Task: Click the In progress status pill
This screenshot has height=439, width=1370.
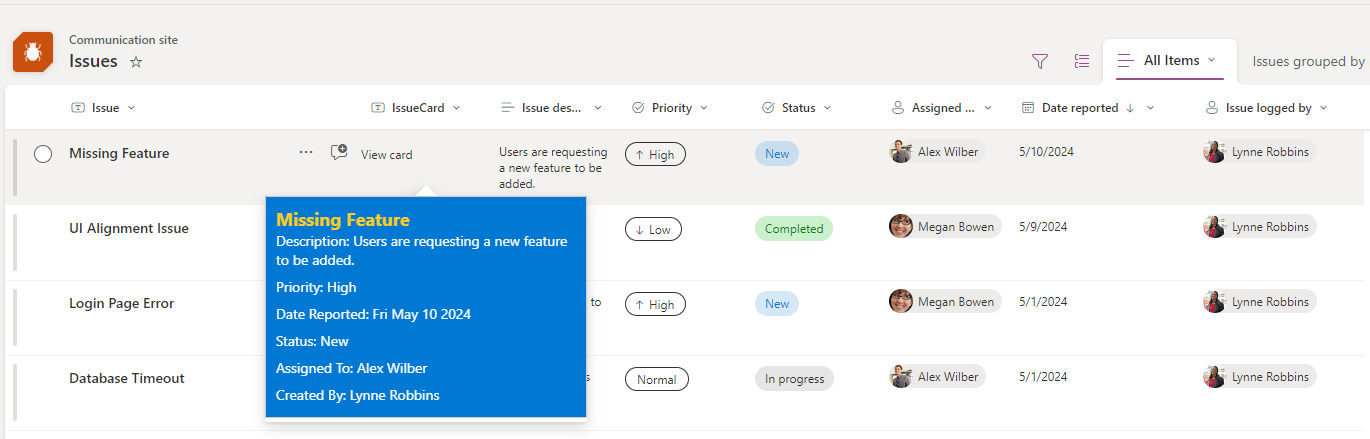Action: coord(794,379)
